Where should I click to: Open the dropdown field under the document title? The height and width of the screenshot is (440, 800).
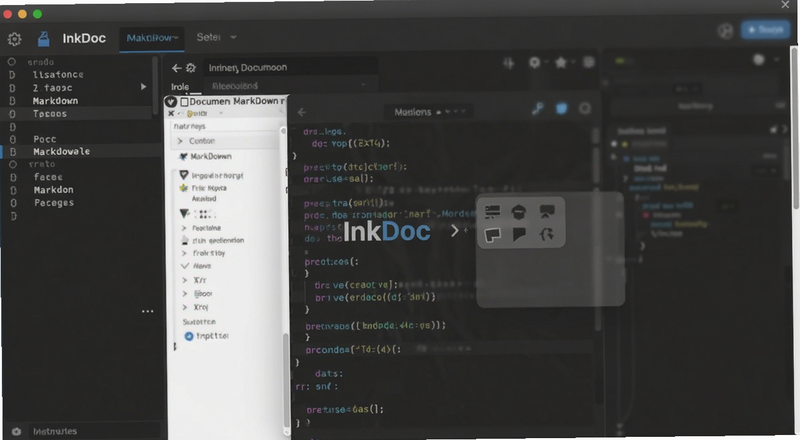pyautogui.click(x=290, y=85)
